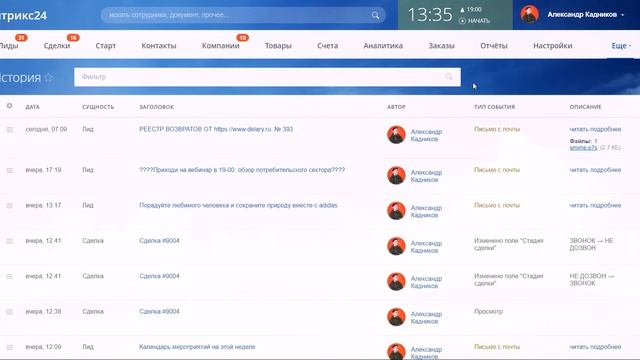The image size is (640, 360).
Task: Click author avatar in Просмотр row
Action: (x=396, y=317)
